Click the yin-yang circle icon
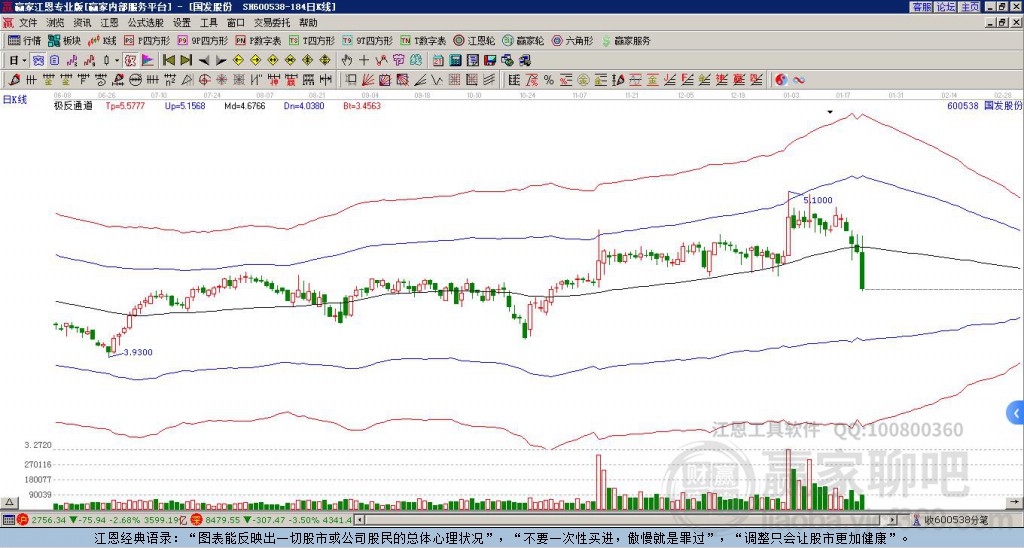The image size is (1024, 548). [x=781, y=80]
